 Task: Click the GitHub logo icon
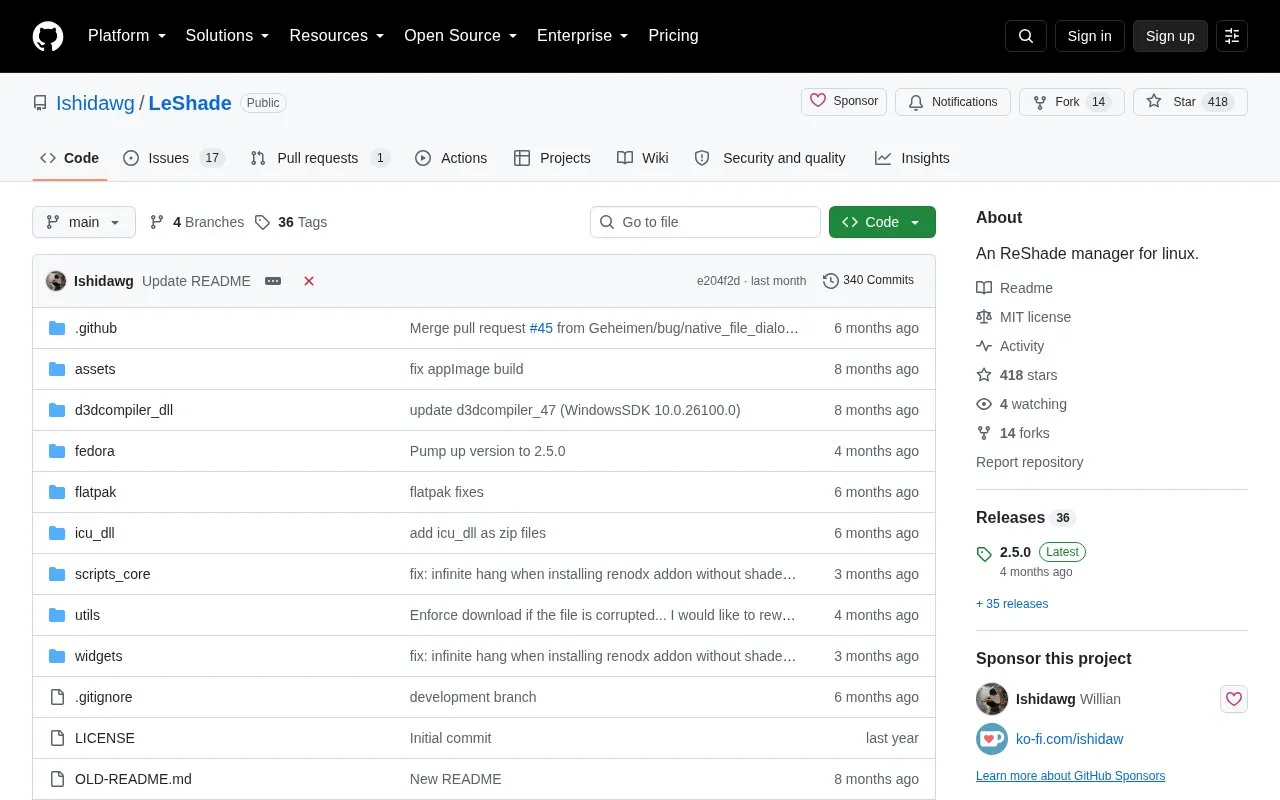tap(48, 36)
